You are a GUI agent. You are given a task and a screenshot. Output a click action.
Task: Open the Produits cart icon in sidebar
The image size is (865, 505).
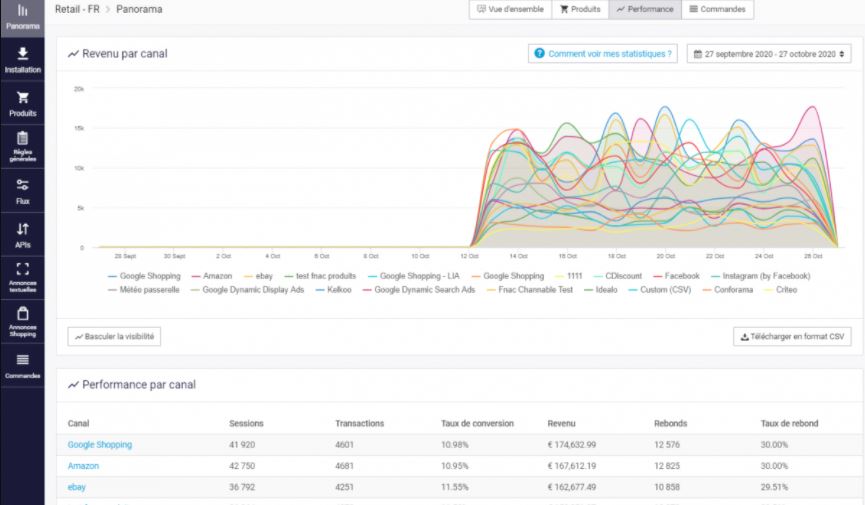click(23, 98)
